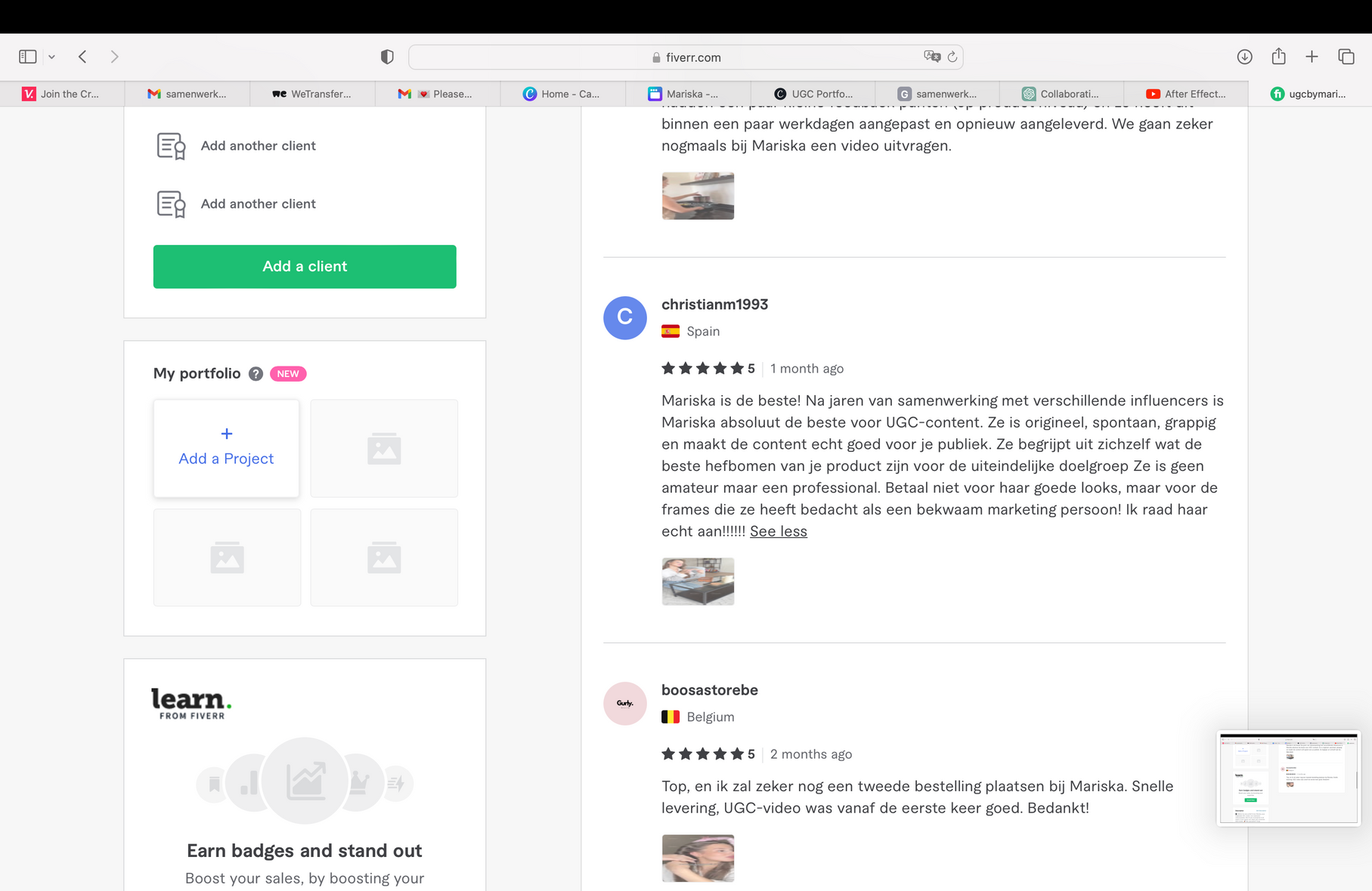The image size is (1372, 891).
Task: Click the translate page icon
Action: pyautogui.click(x=931, y=57)
